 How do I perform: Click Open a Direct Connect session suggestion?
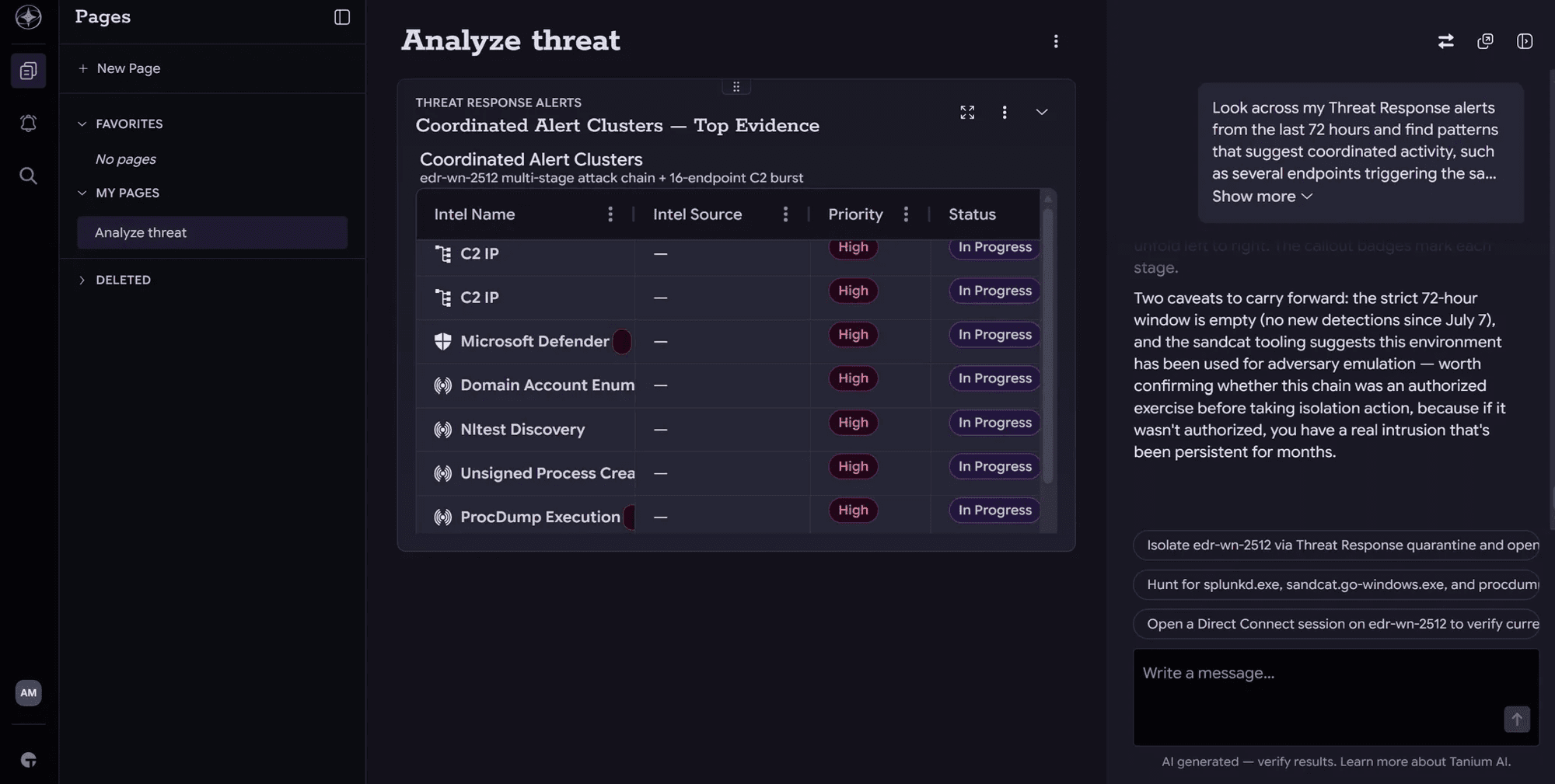click(1336, 624)
